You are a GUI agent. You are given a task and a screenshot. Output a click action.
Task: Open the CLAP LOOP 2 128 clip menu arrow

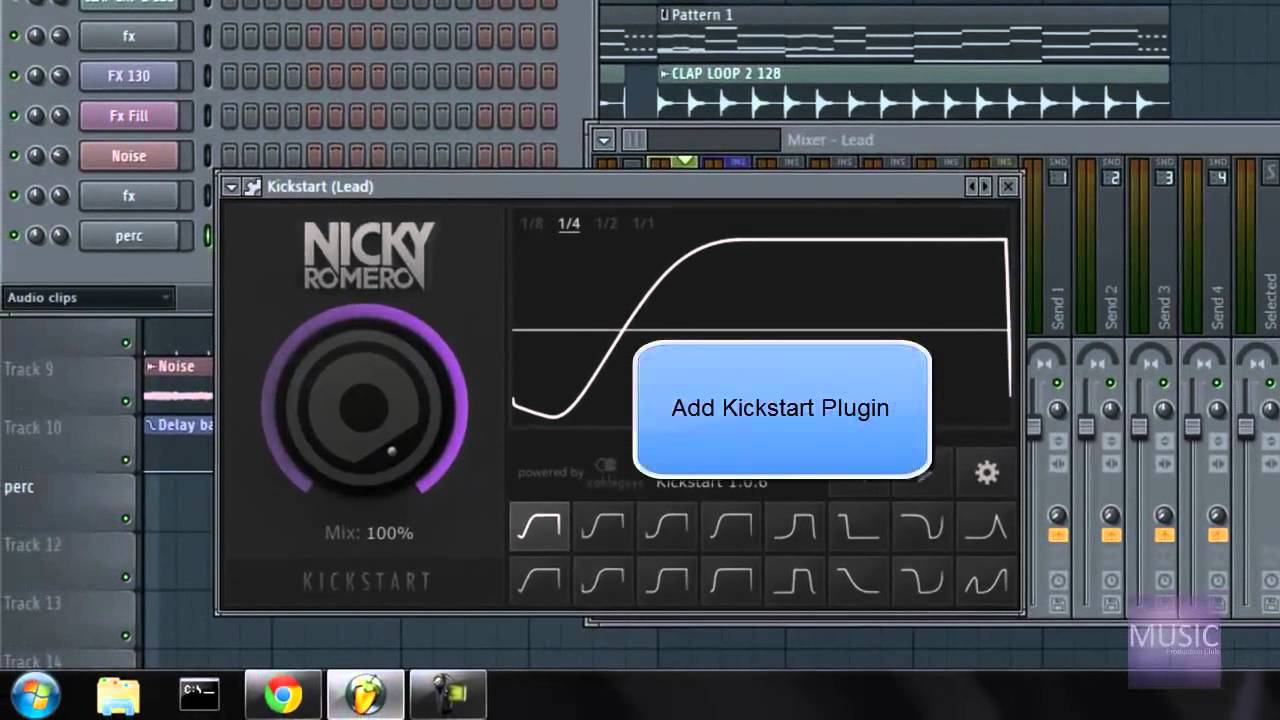pos(664,74)
